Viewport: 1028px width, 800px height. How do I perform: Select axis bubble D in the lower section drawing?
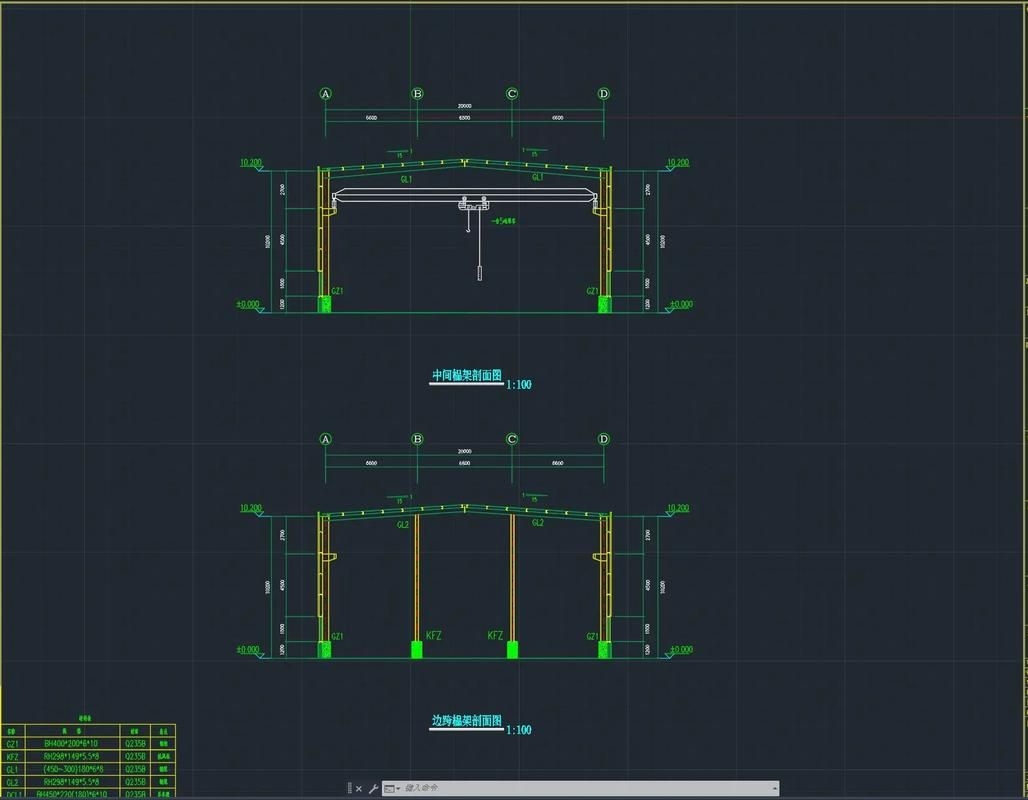tap(603, 439)
